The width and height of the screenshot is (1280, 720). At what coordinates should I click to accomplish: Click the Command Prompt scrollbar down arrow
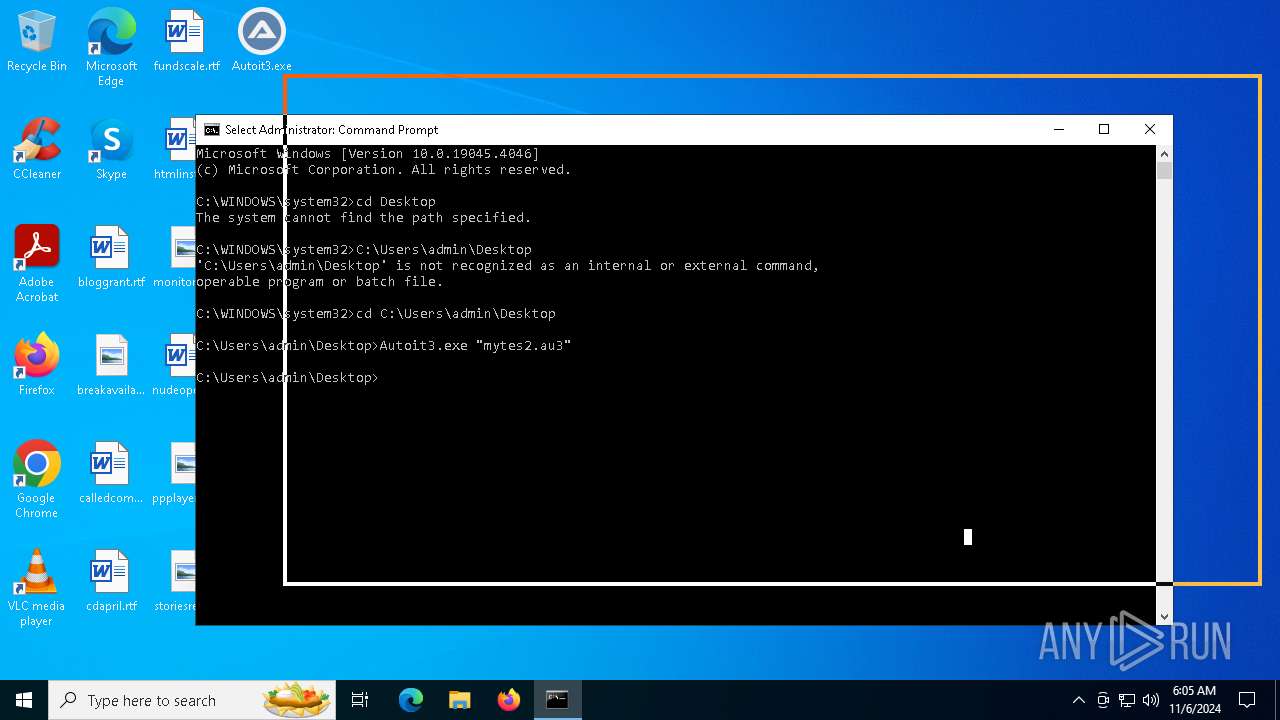pos(1164,617)
